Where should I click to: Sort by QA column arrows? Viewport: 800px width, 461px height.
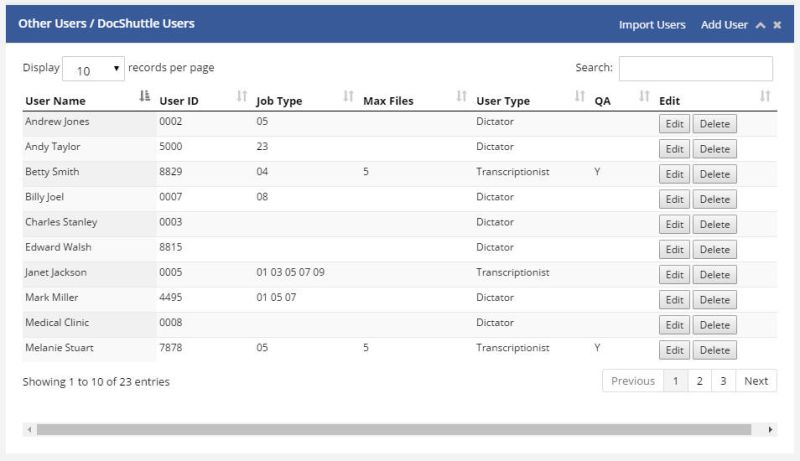(x=644, y=97)
